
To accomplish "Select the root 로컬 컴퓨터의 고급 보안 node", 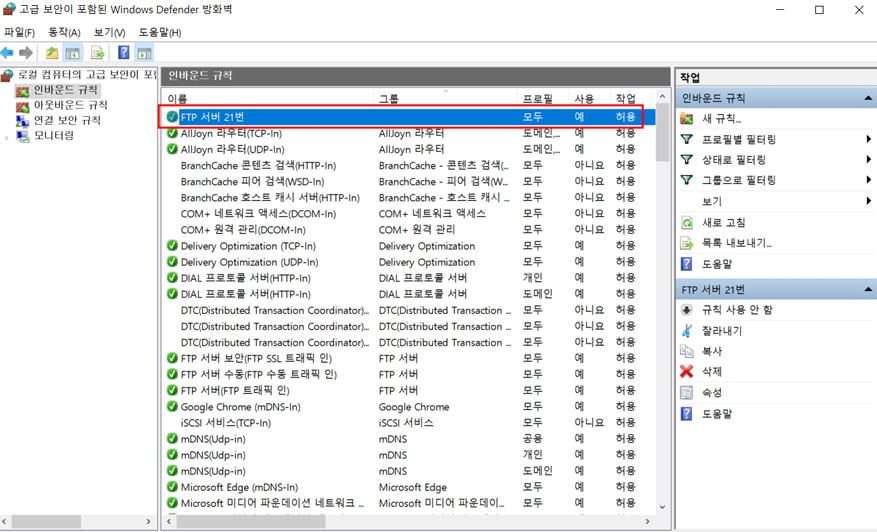I will coord(87,74).
